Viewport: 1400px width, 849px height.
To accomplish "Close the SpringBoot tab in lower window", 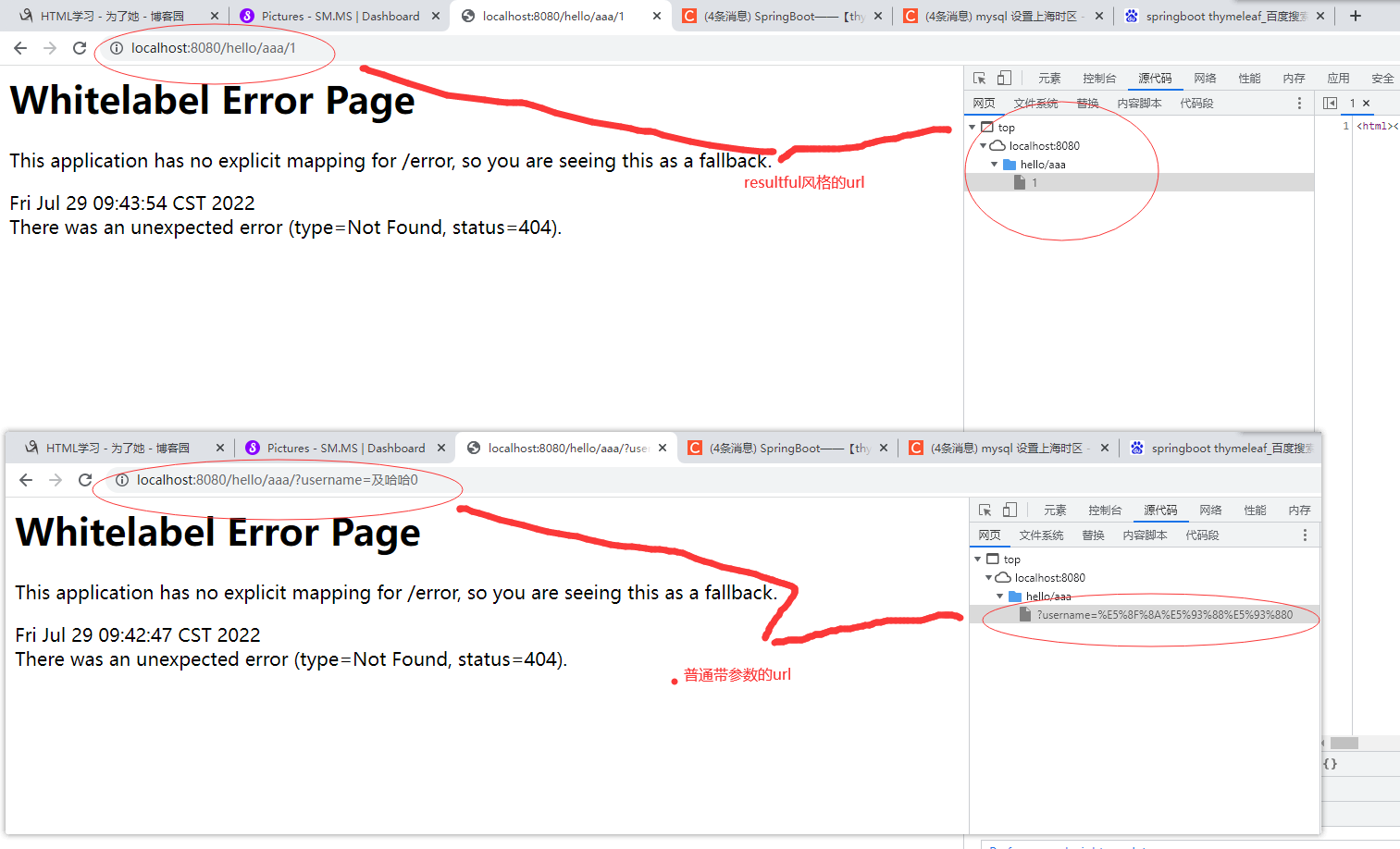I will [884, 448].
